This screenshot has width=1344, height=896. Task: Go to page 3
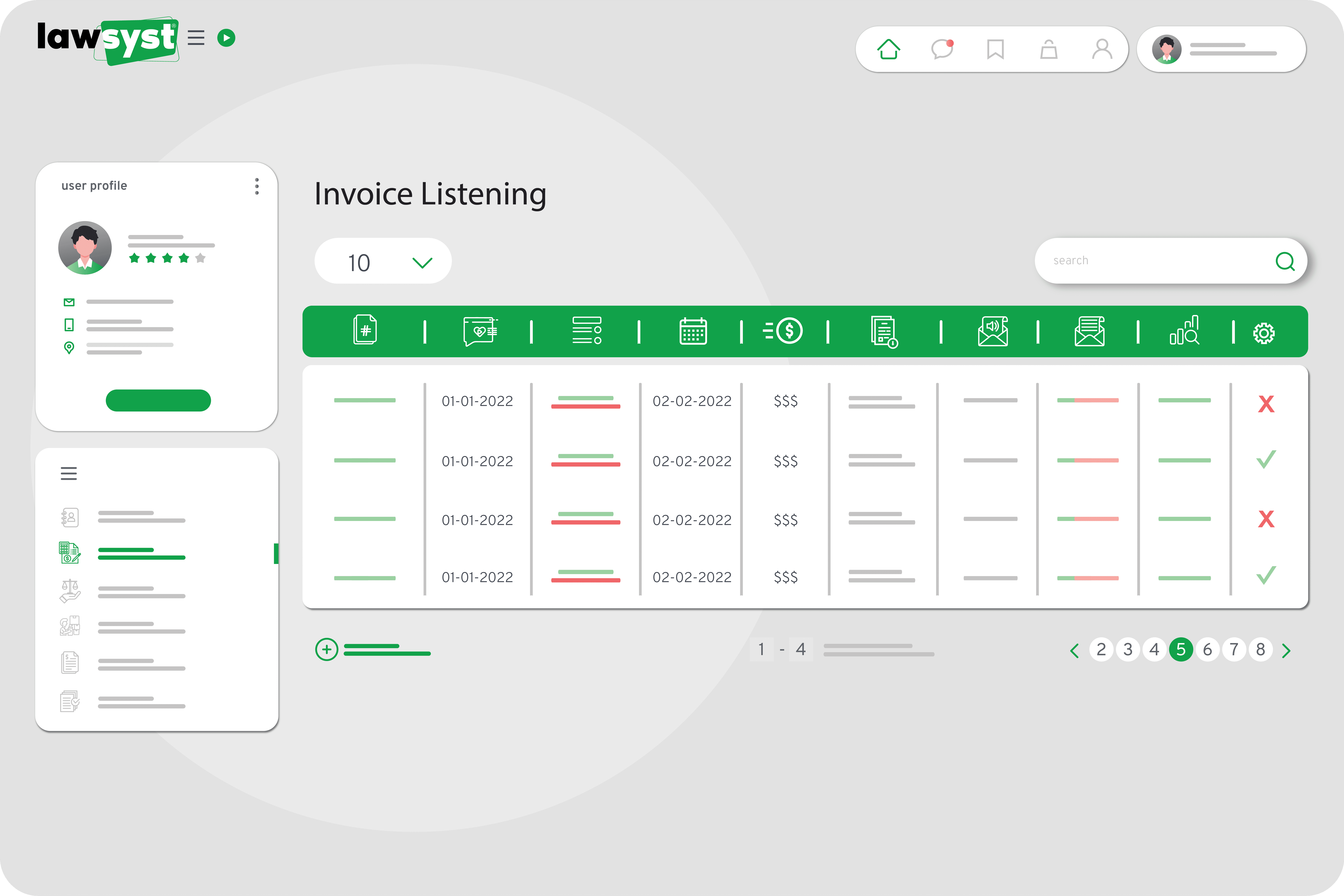tap(1128, 650)
